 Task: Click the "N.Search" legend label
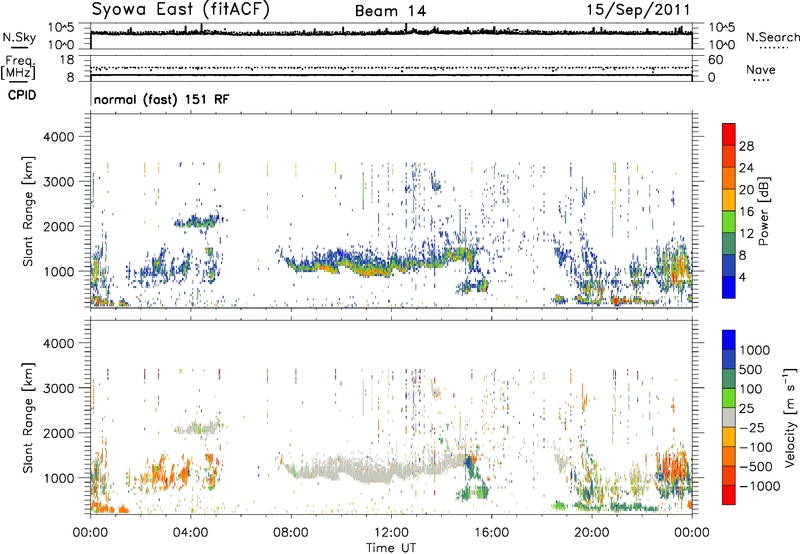point(772,37)
